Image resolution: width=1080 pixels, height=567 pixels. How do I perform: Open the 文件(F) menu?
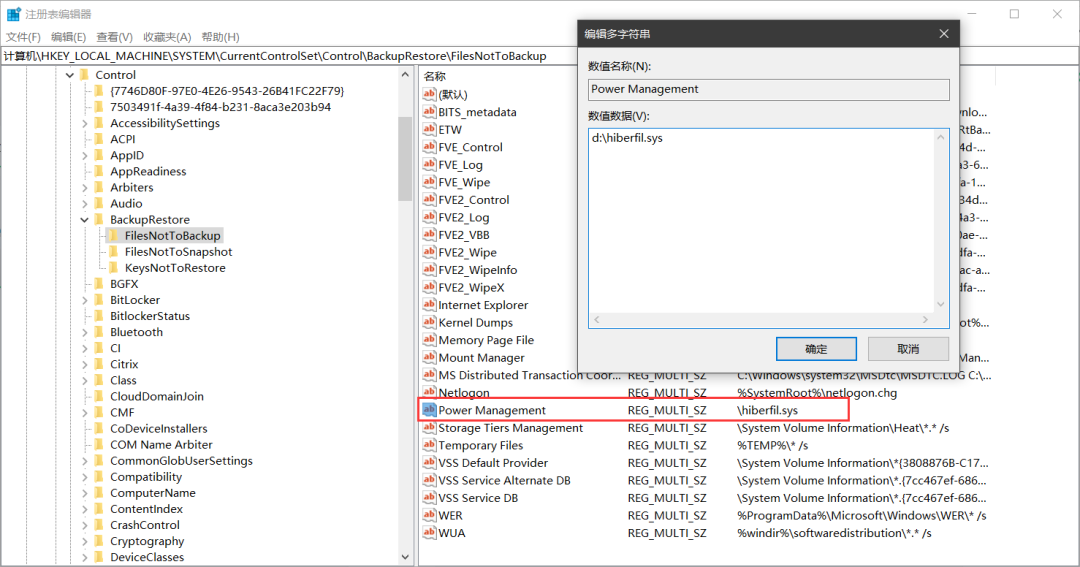(x=23, y=37)
